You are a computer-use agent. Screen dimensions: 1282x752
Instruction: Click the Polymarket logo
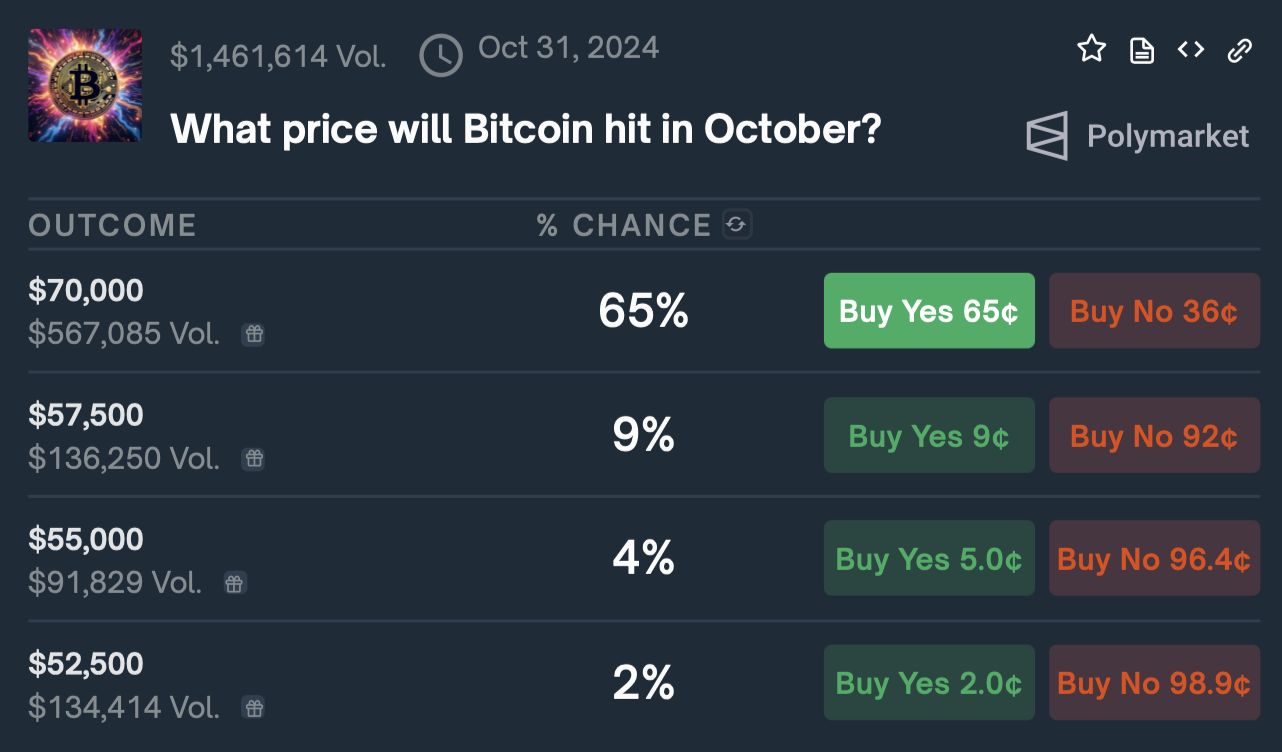tap(1138, 136)
